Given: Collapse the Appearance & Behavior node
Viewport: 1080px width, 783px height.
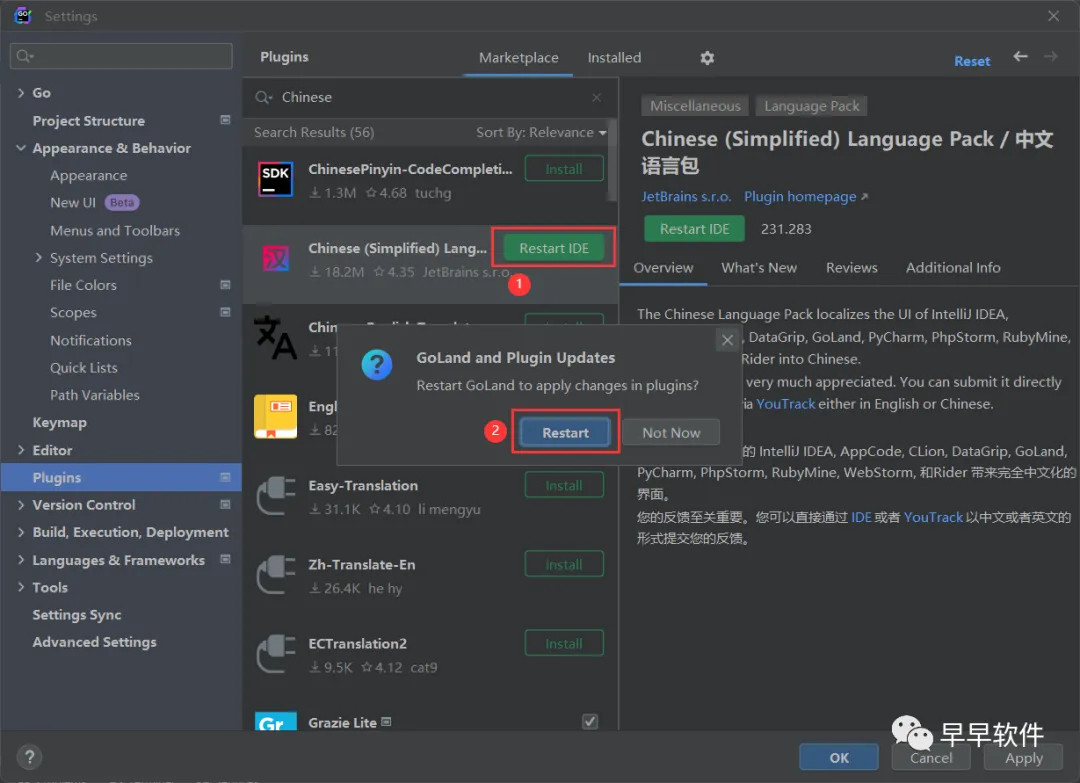Looking at the screenshot, I should (x=21, y=148).
